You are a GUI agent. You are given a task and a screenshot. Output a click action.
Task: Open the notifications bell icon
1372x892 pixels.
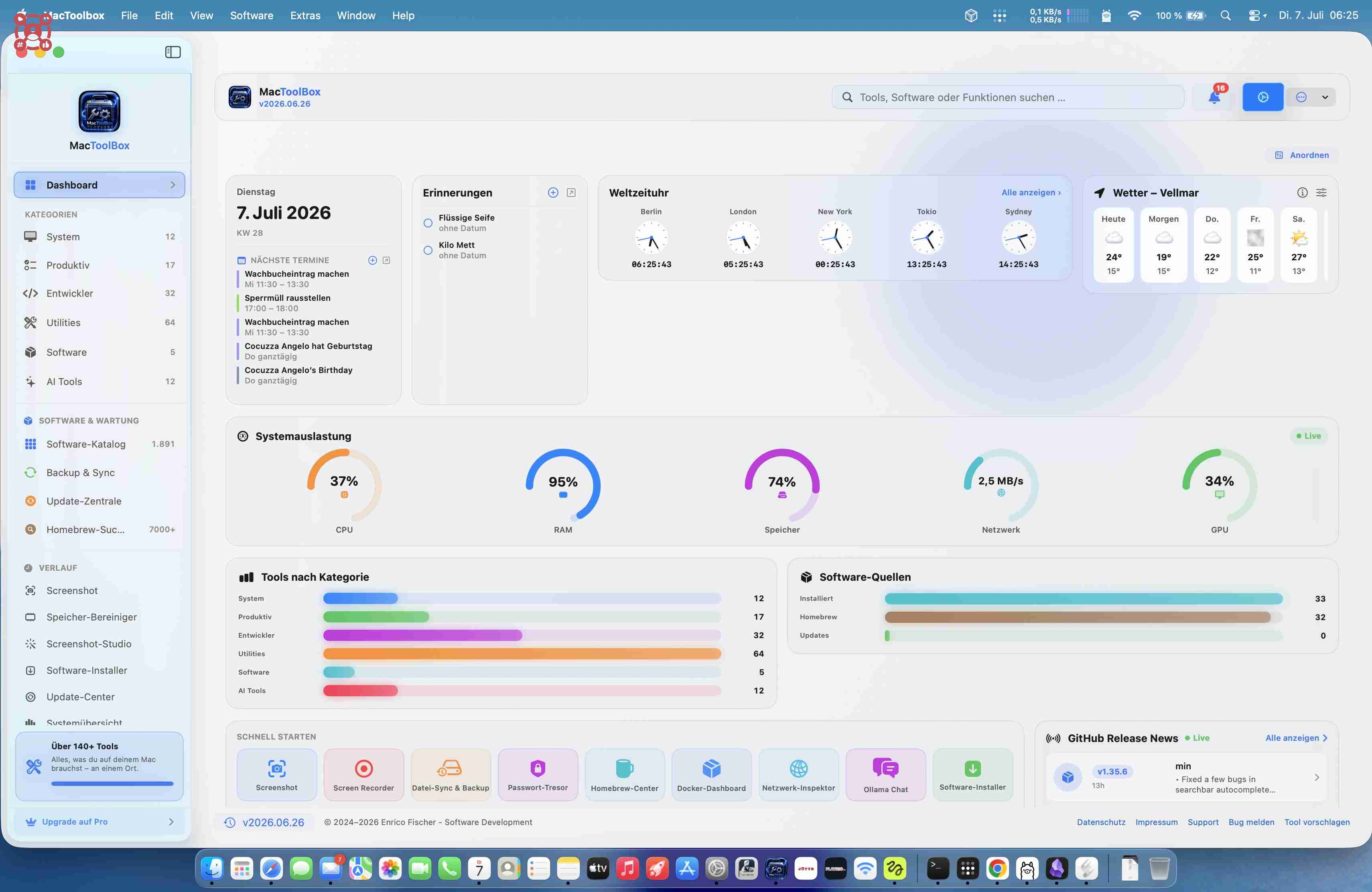click(x=1214, y=97)
